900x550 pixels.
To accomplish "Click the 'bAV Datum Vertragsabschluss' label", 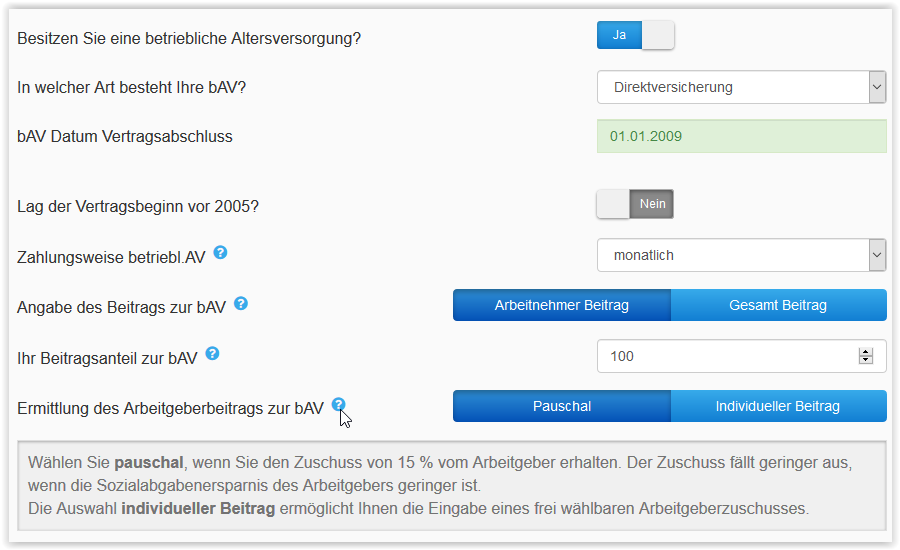I will point(125,136).
